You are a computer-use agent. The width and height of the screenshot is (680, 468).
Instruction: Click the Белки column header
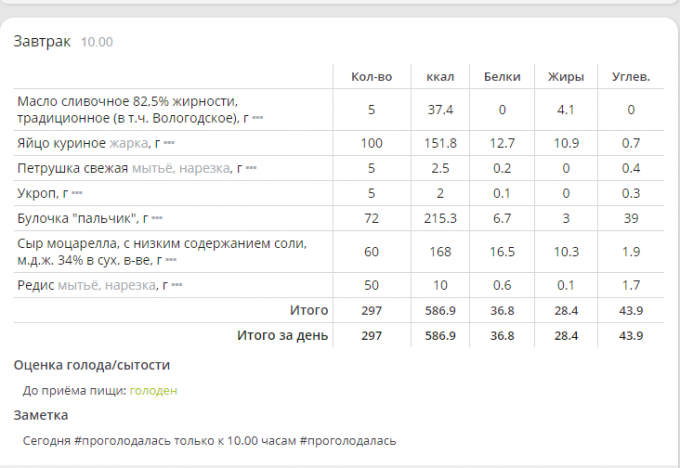502,77
